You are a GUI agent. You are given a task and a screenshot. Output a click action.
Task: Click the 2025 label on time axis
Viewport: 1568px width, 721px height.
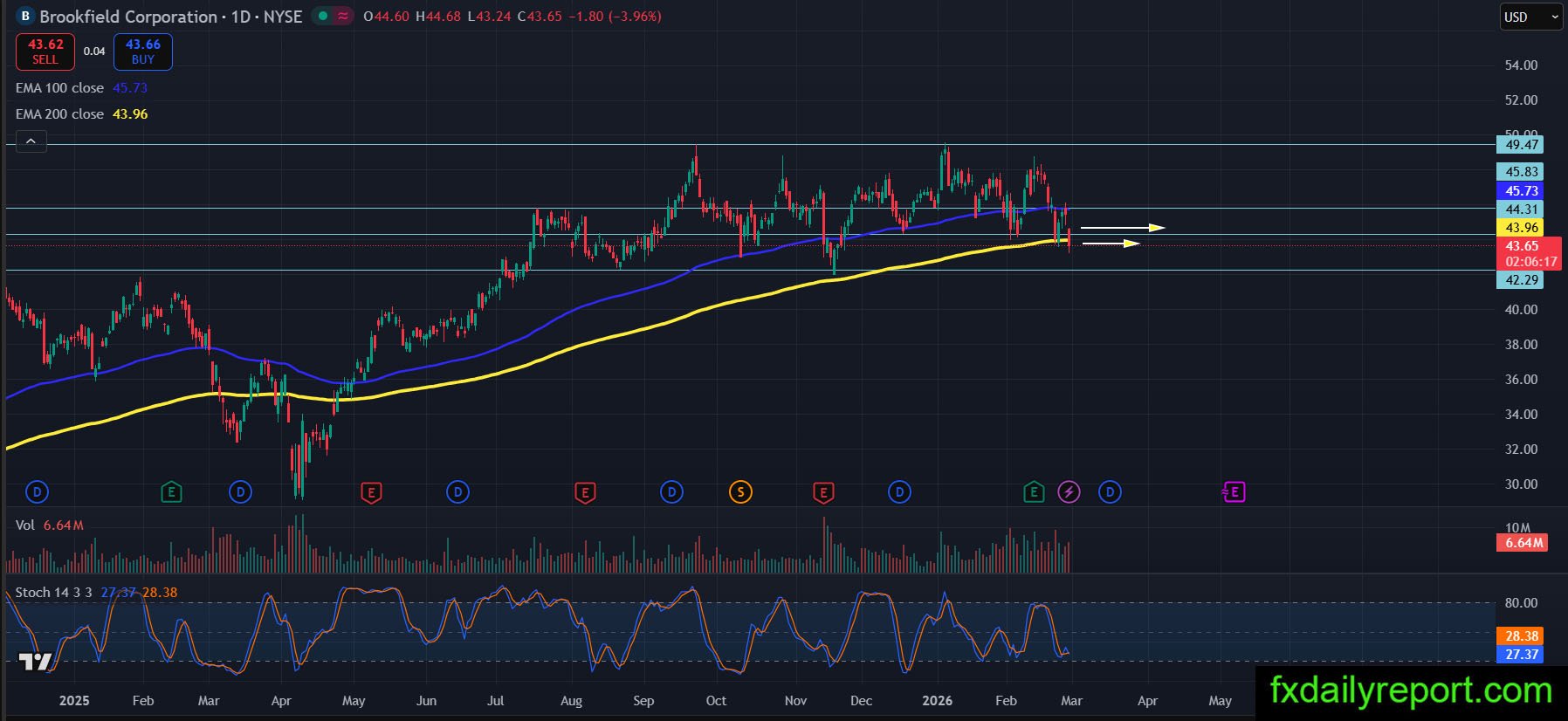pos(74,701)
